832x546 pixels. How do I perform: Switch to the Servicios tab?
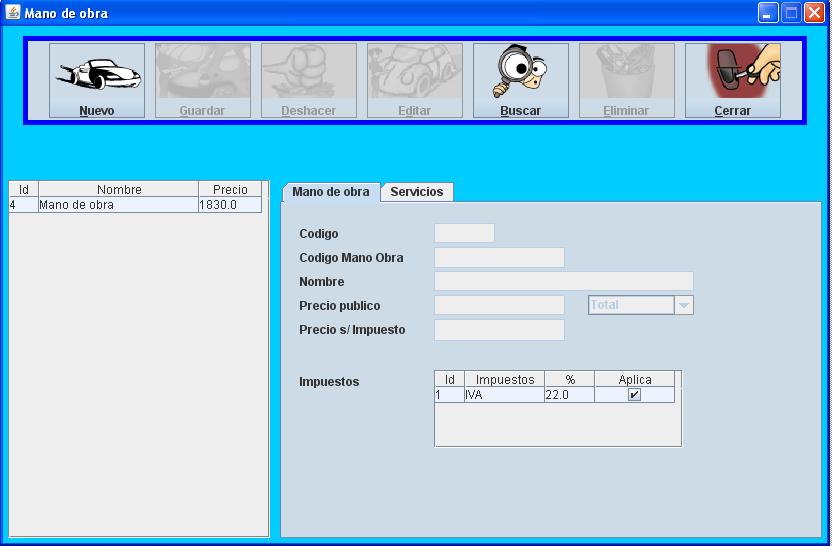click(417, 192)
